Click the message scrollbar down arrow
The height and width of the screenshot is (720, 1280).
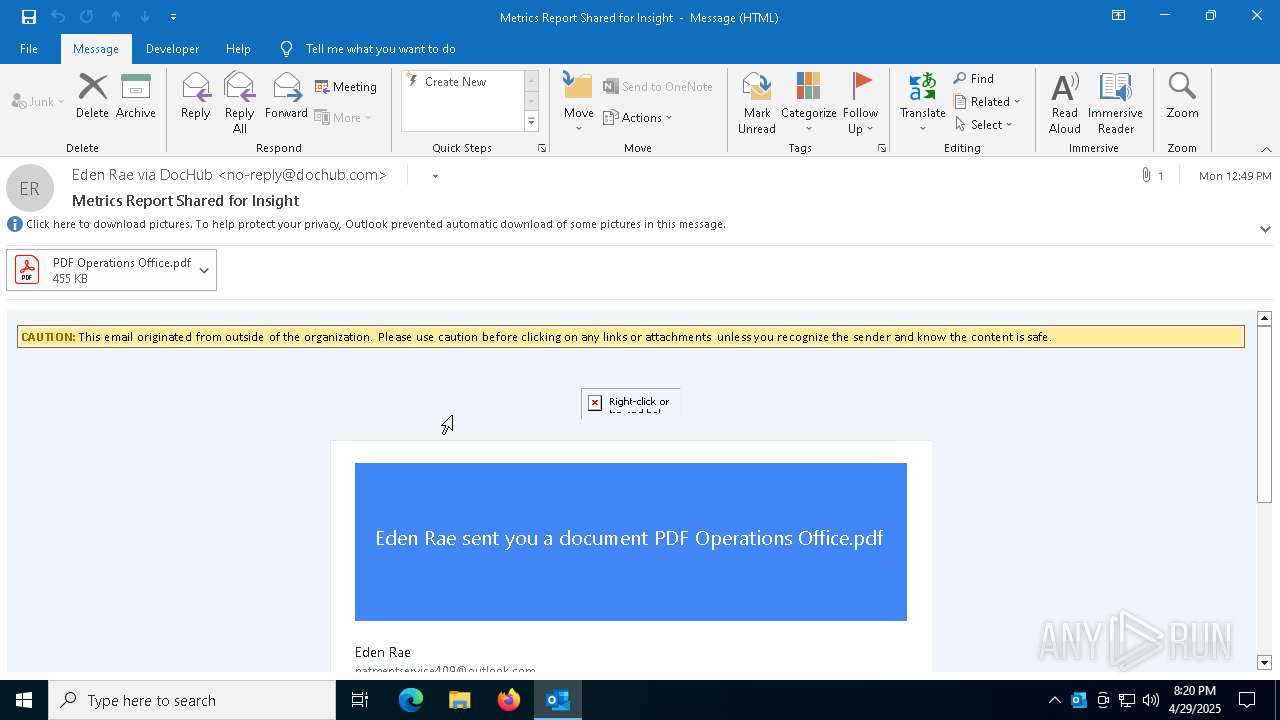click(x=1264, y=662)
